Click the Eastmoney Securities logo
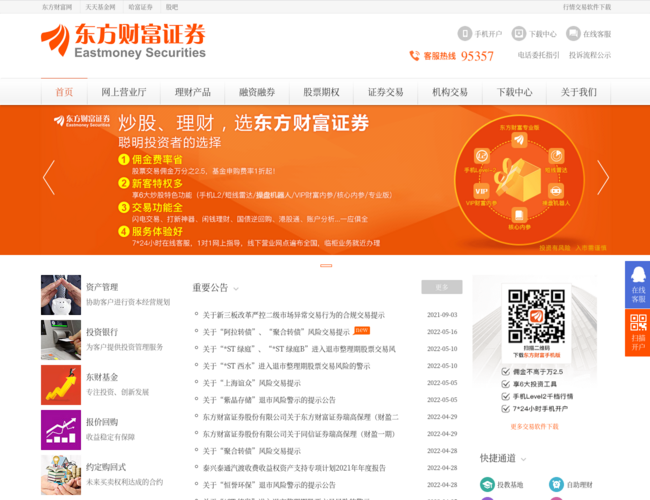 [x=123, y=40]
